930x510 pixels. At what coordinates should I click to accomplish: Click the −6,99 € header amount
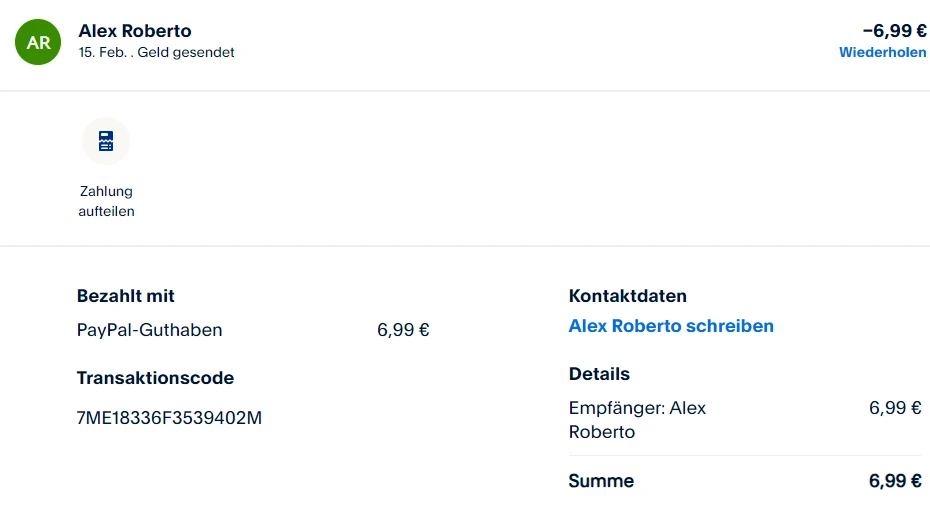(x=894, y=31)
